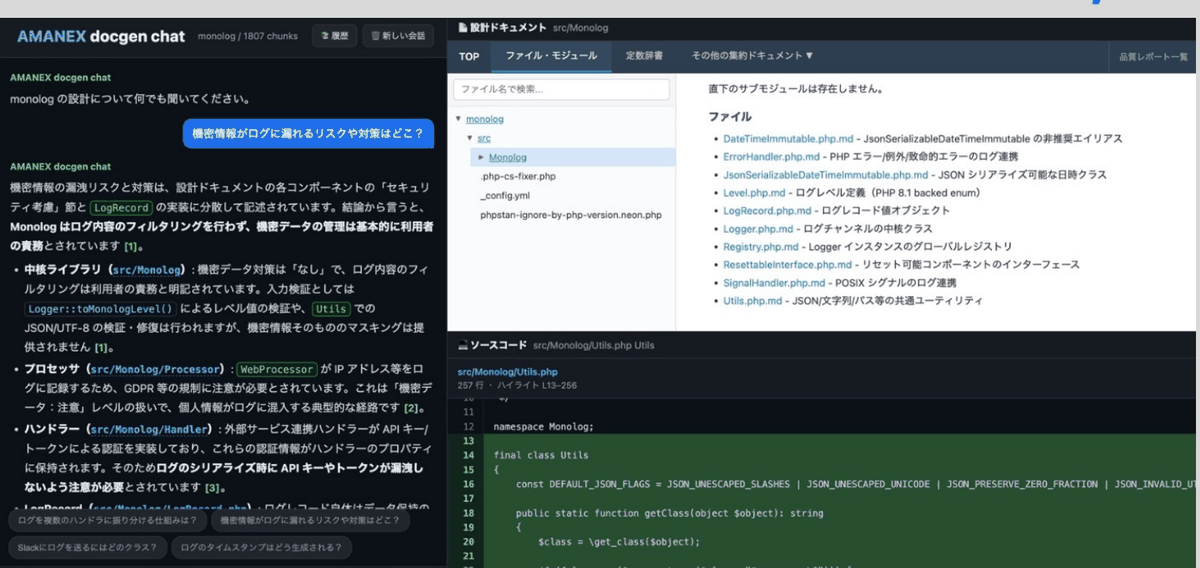Open DateTimeImmutable.php.md document link
Image resolution: width=1200 pixels, height=568 pixels.
pos(788,139)
